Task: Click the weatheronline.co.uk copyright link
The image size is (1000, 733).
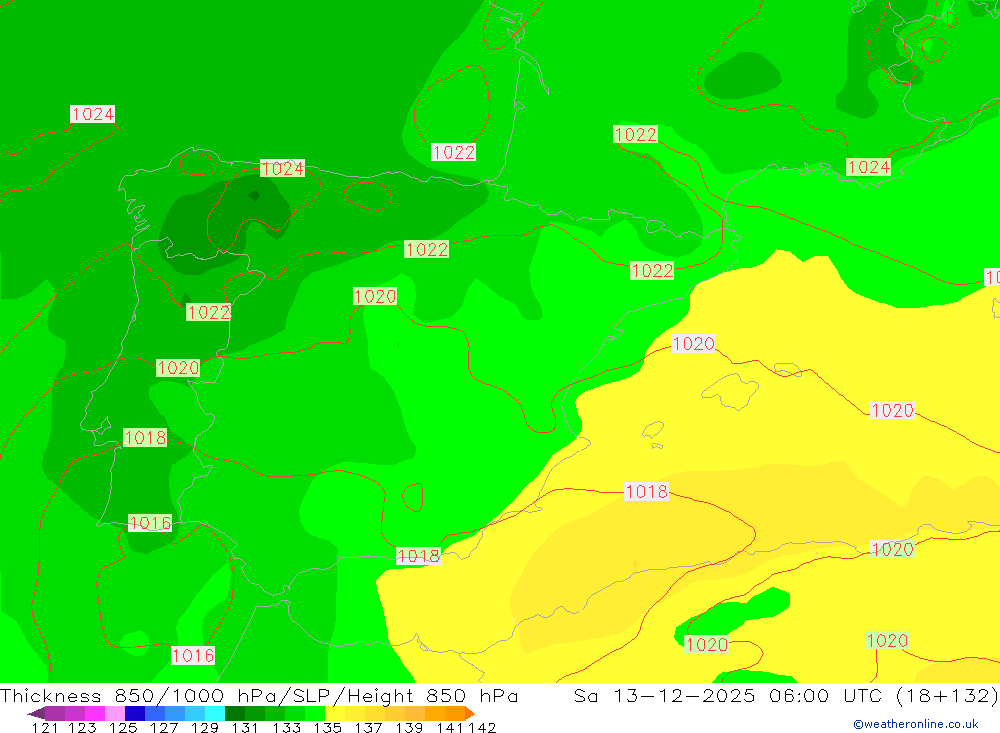Action: [916, 724]
